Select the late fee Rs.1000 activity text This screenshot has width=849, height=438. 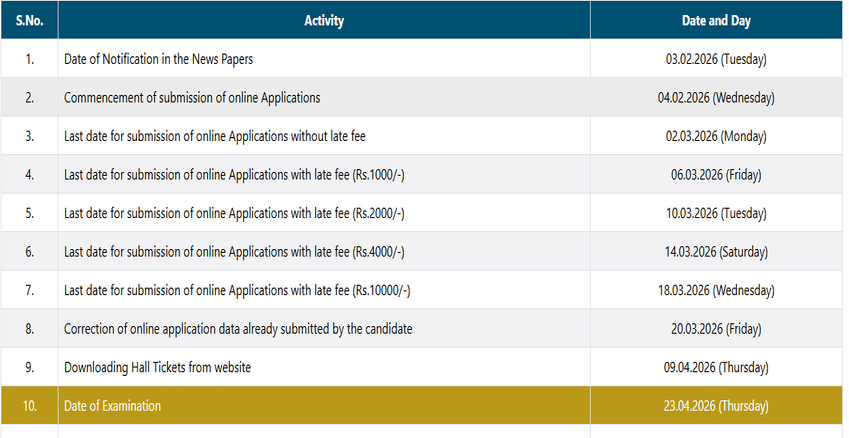234,175
